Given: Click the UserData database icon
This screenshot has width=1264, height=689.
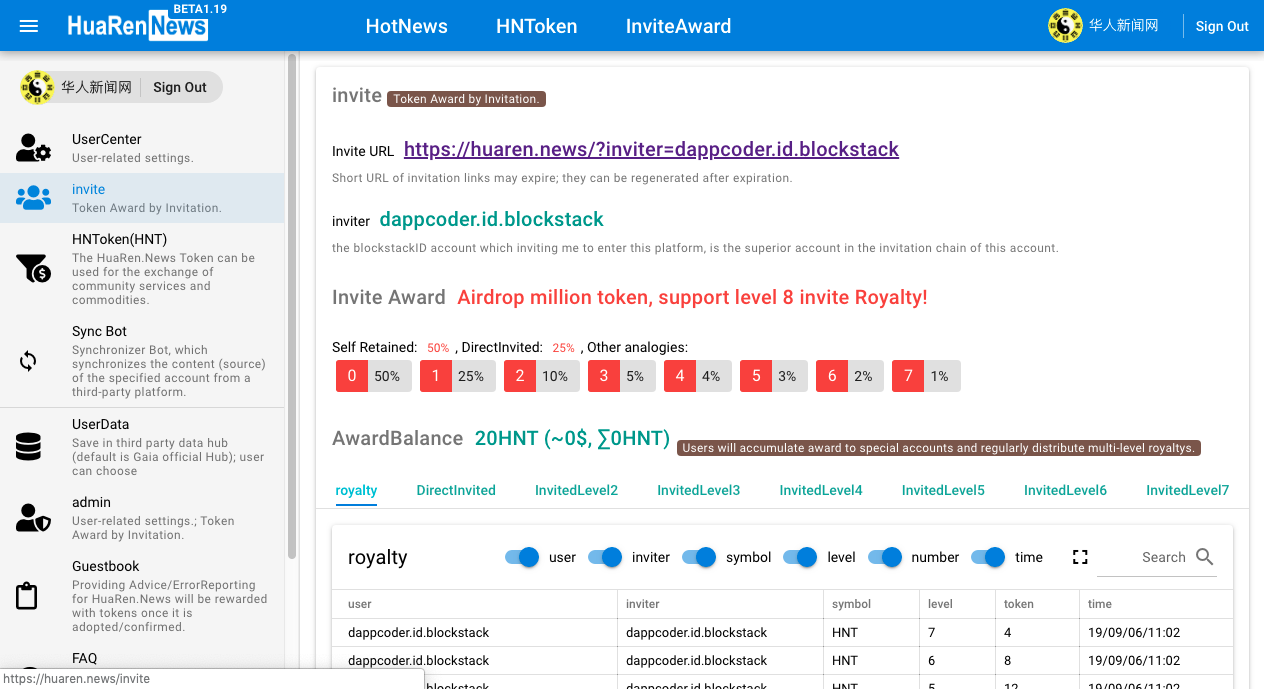Looking at the screenshot, I should click(28, 447).
